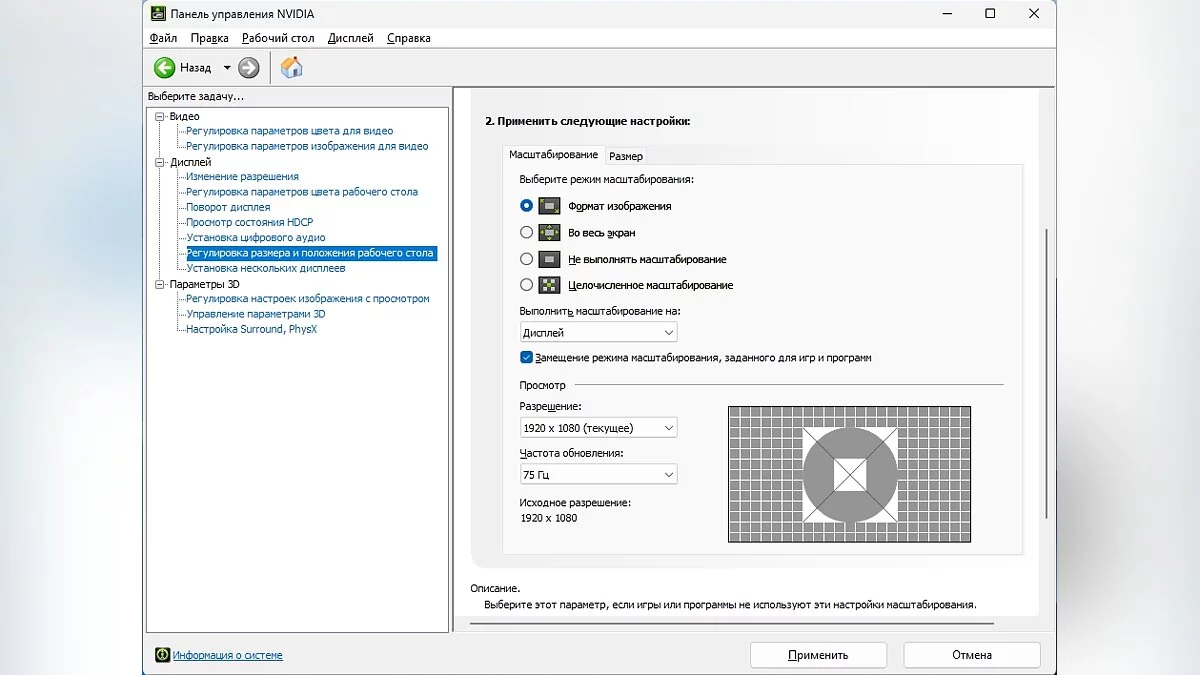
Task: Open the "Информация о системе" link
Action: click(x=227, y=655)
